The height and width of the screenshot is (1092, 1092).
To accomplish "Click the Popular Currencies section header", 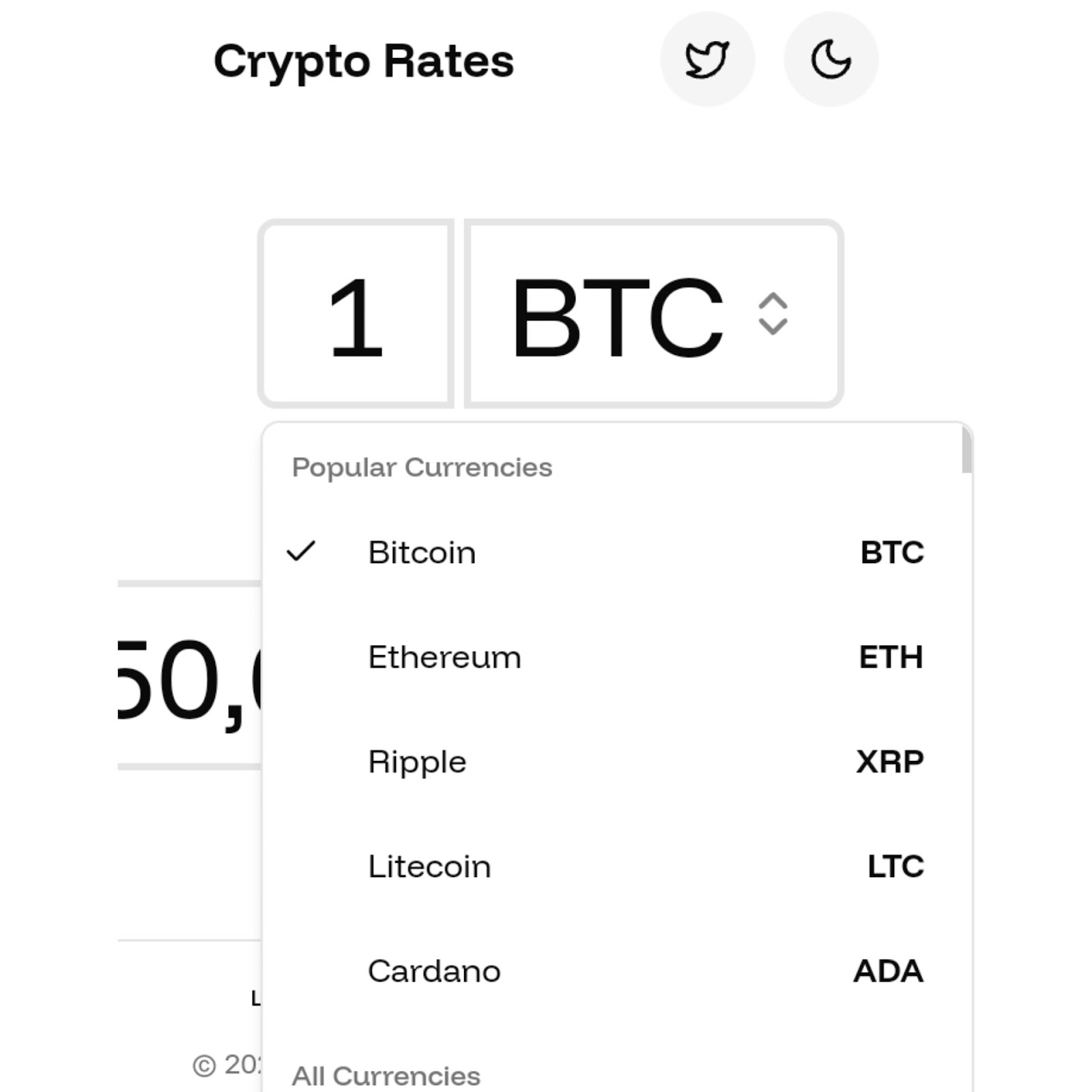I will click(422, 468).
